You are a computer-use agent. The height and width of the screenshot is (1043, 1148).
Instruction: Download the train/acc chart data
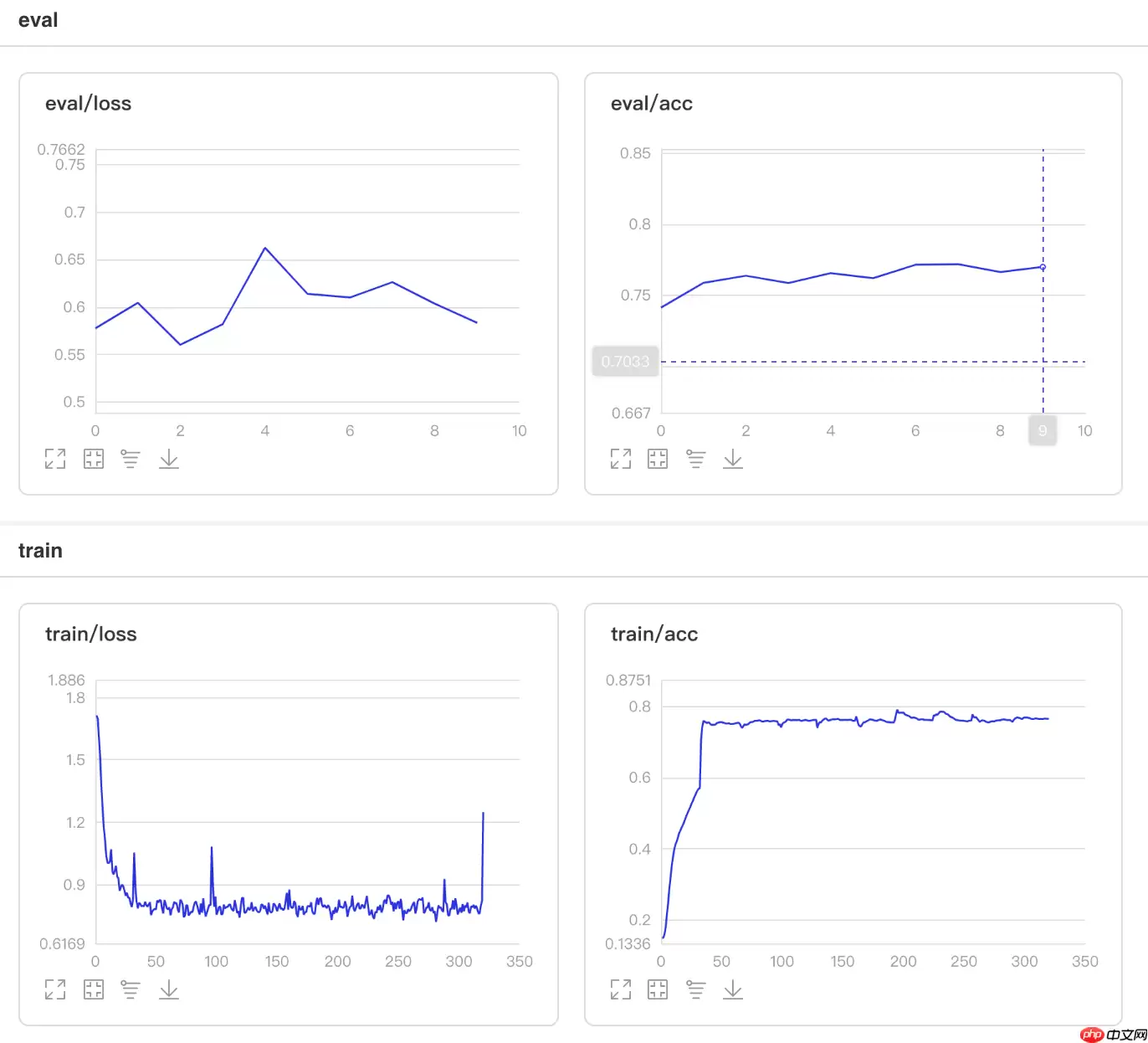pyautogui.click(x=733, y=989)
